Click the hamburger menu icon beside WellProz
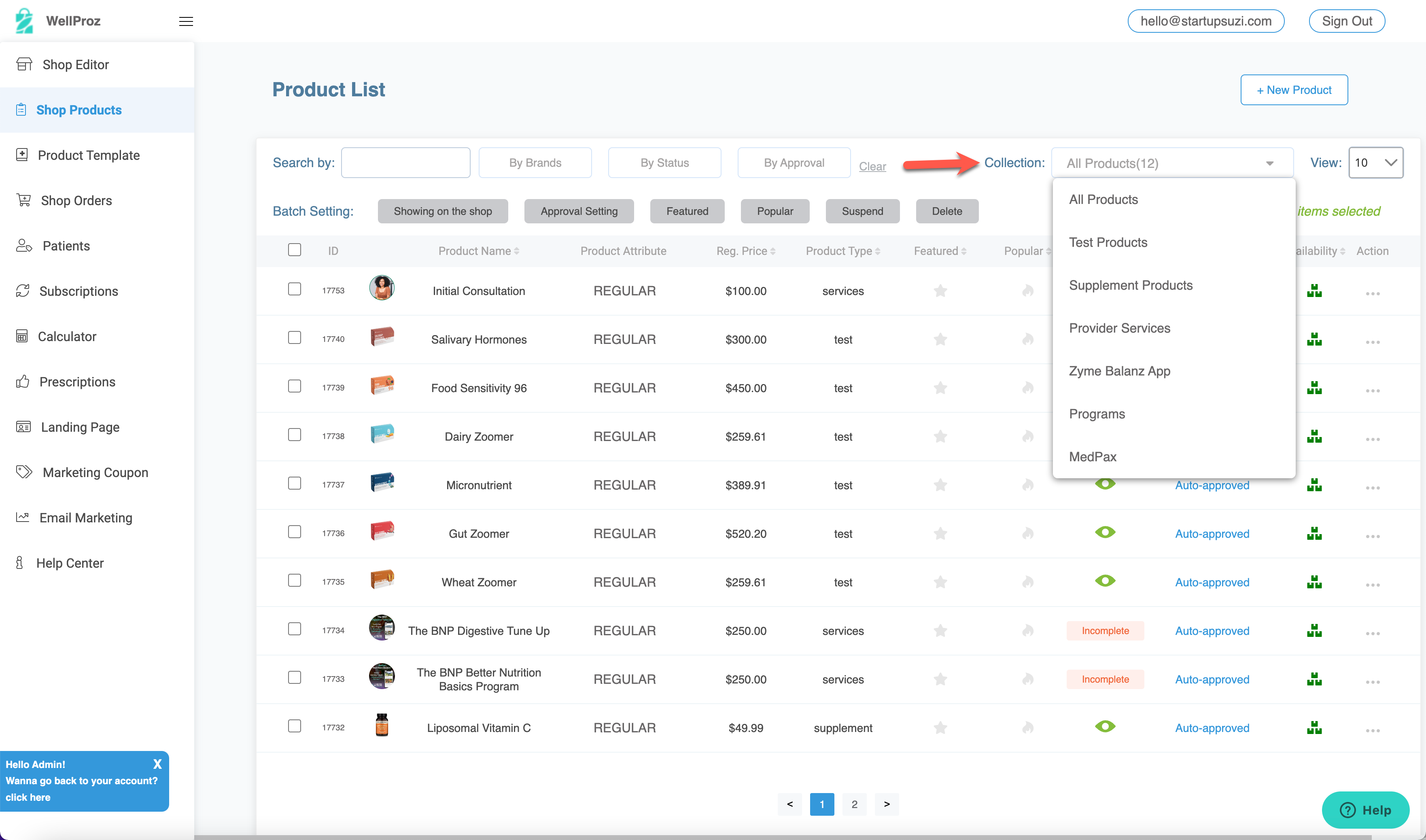Screen dimensions: 1426x840 [186, 21]
